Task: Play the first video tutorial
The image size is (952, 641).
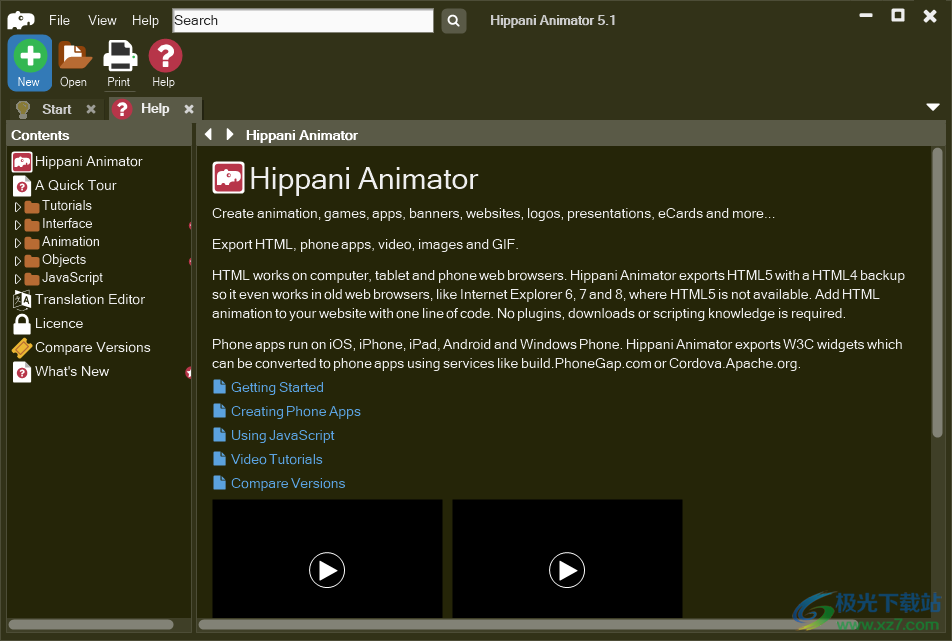Action: pos(327,570)
